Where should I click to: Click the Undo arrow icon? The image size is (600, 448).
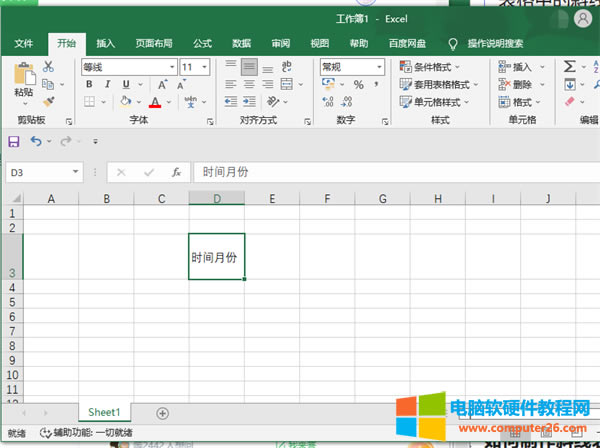pyautogui.click(x=36, y=142)
